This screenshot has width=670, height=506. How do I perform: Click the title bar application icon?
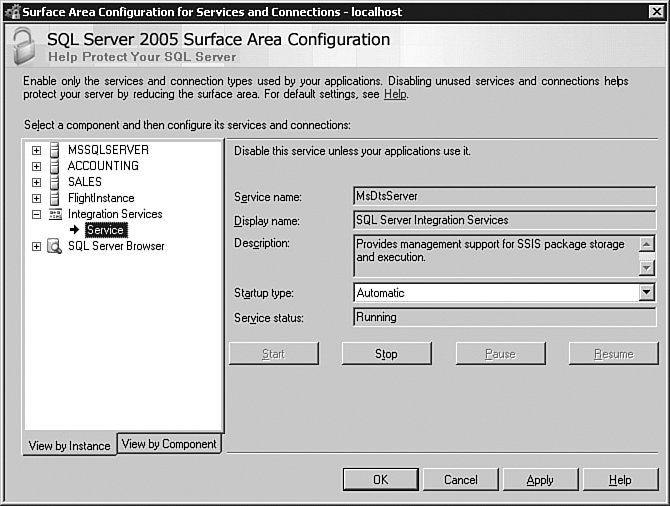tap(12, 12)
